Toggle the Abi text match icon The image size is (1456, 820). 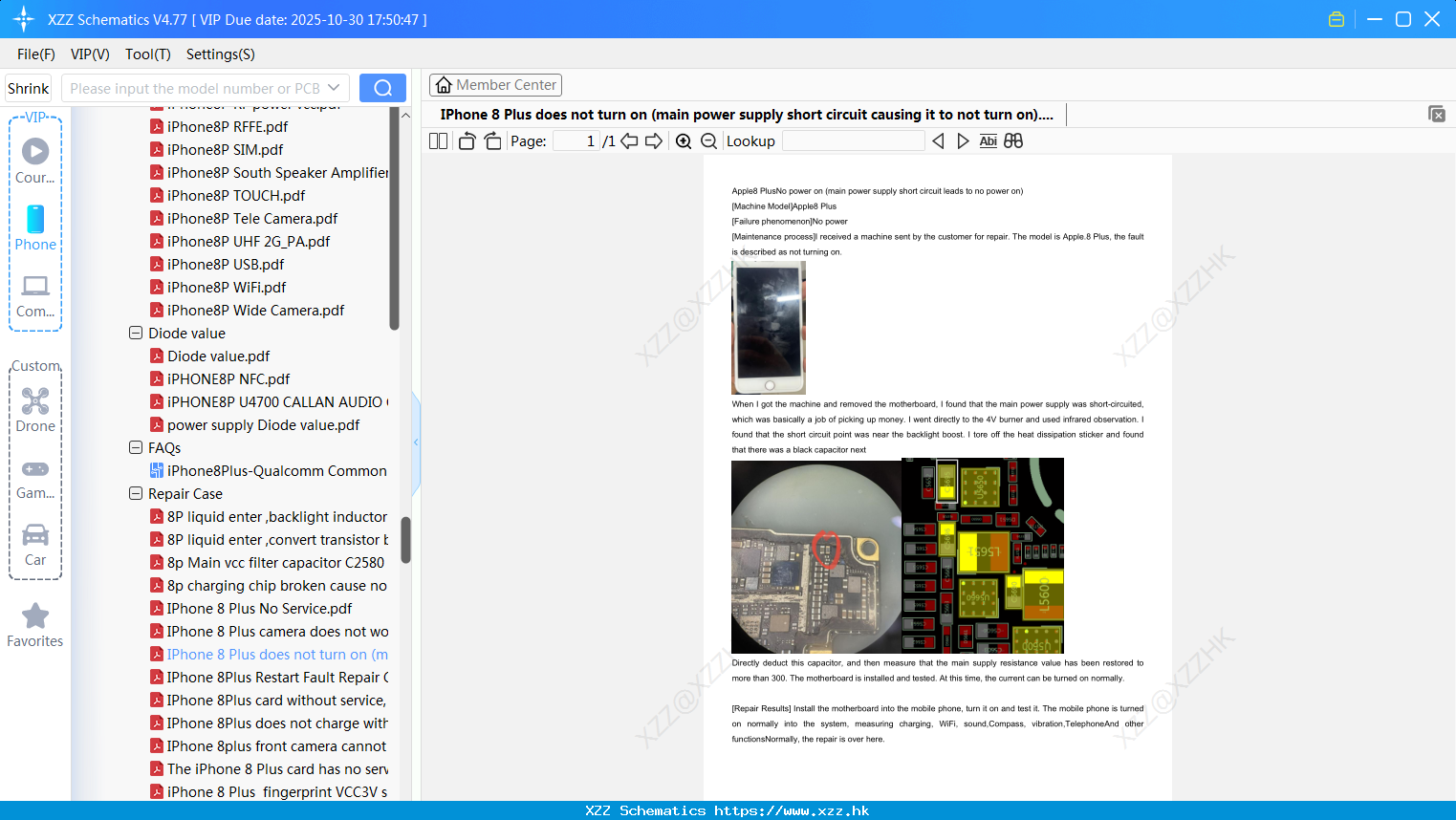(x=989, y=141)
